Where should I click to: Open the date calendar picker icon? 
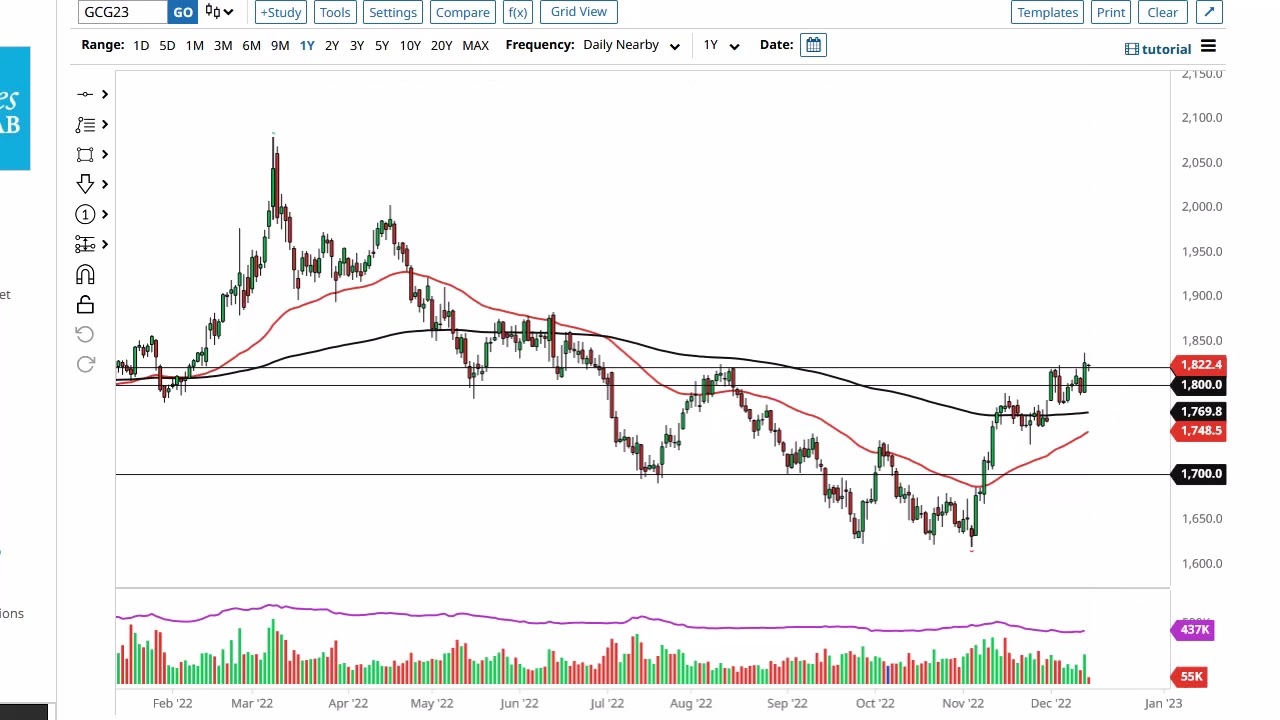click(x=813, y=45)
